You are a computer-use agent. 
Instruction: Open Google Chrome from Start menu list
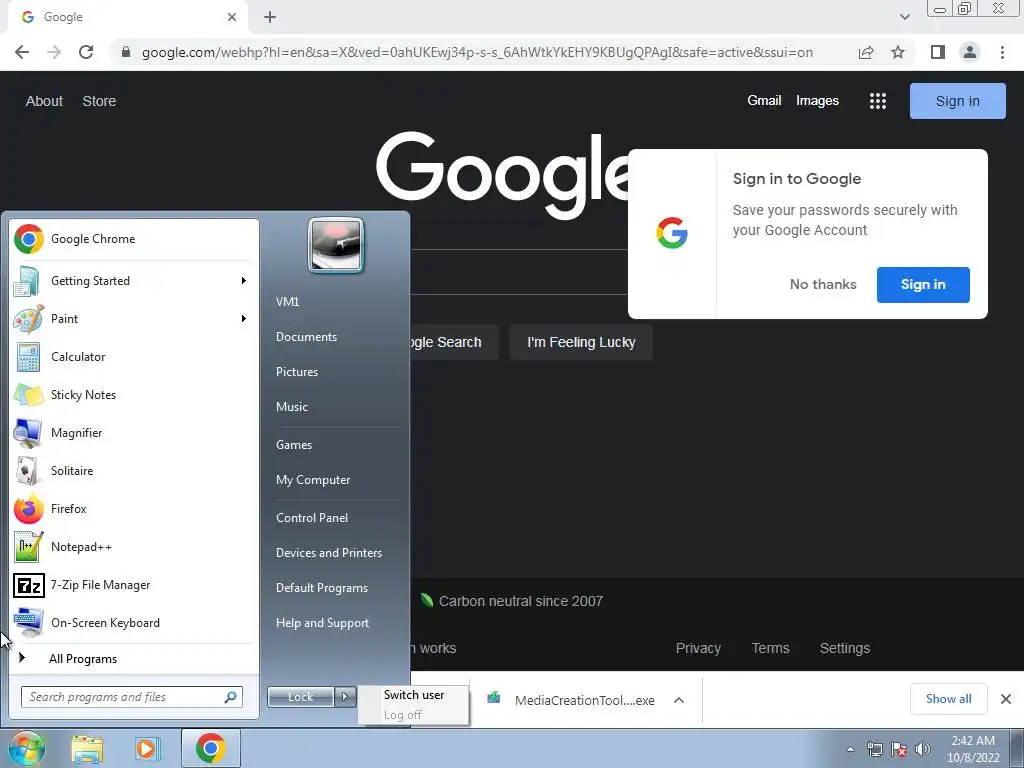click(134, 239)
